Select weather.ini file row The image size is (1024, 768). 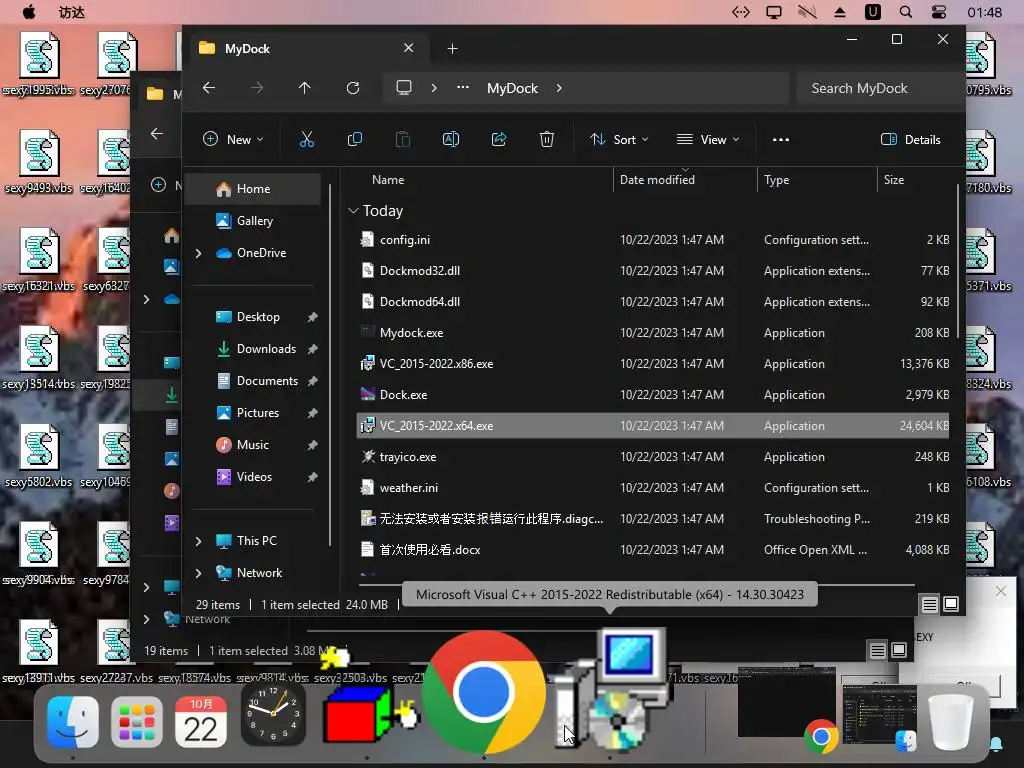tap(653, 488)
